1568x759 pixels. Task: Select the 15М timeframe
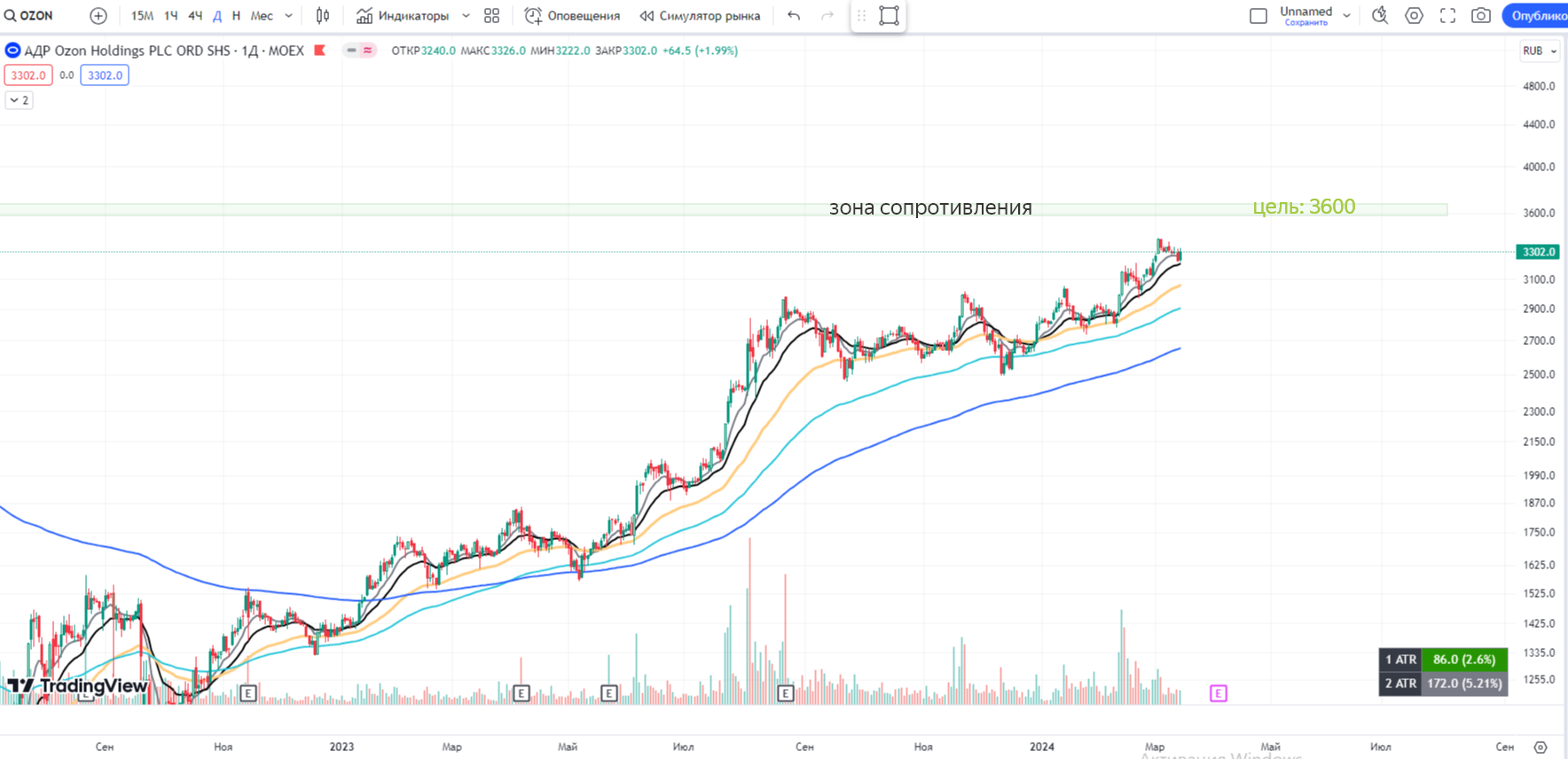point(142,16)
